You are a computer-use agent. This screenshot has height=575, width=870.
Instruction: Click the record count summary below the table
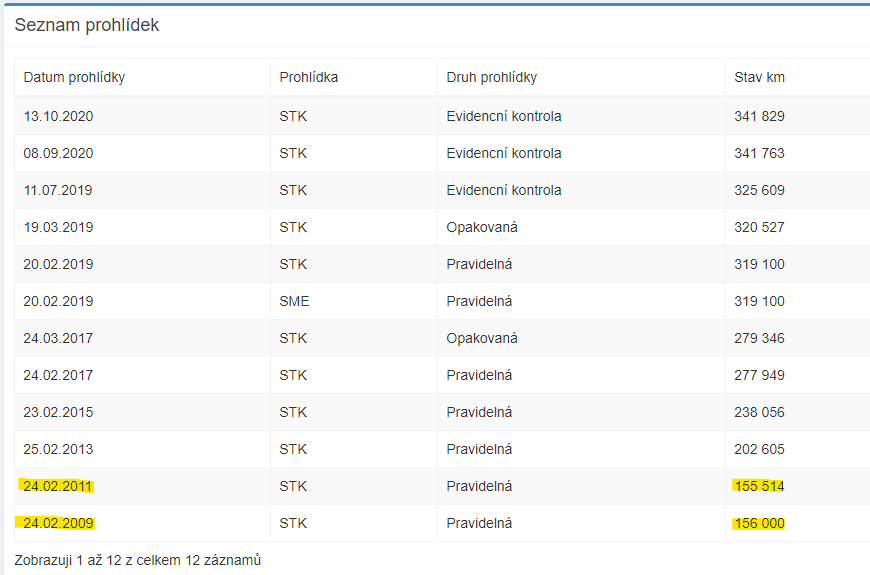pyautogui.click(x=137, y=560)
